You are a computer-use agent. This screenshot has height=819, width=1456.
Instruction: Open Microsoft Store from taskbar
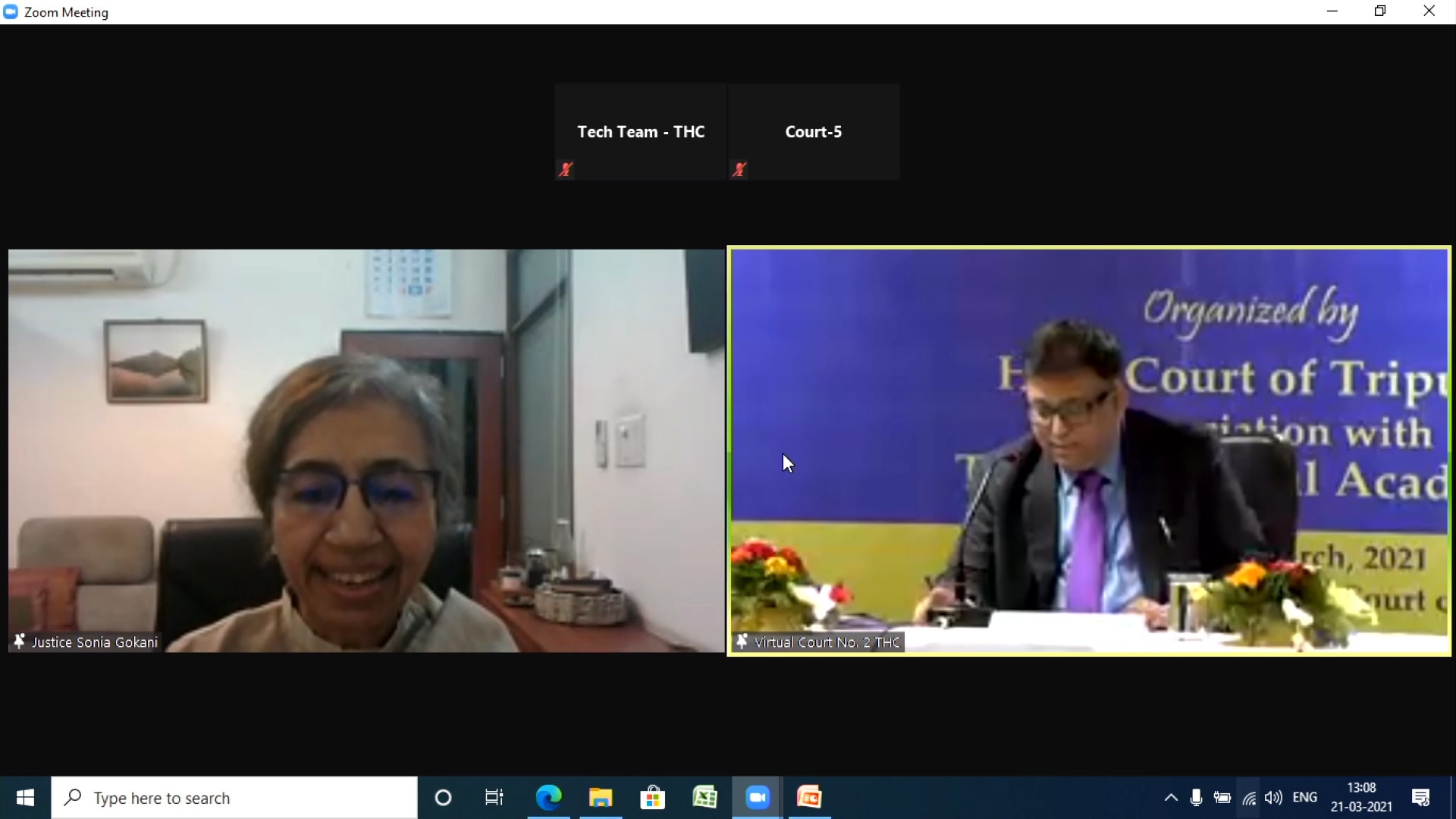click(652, 798)
